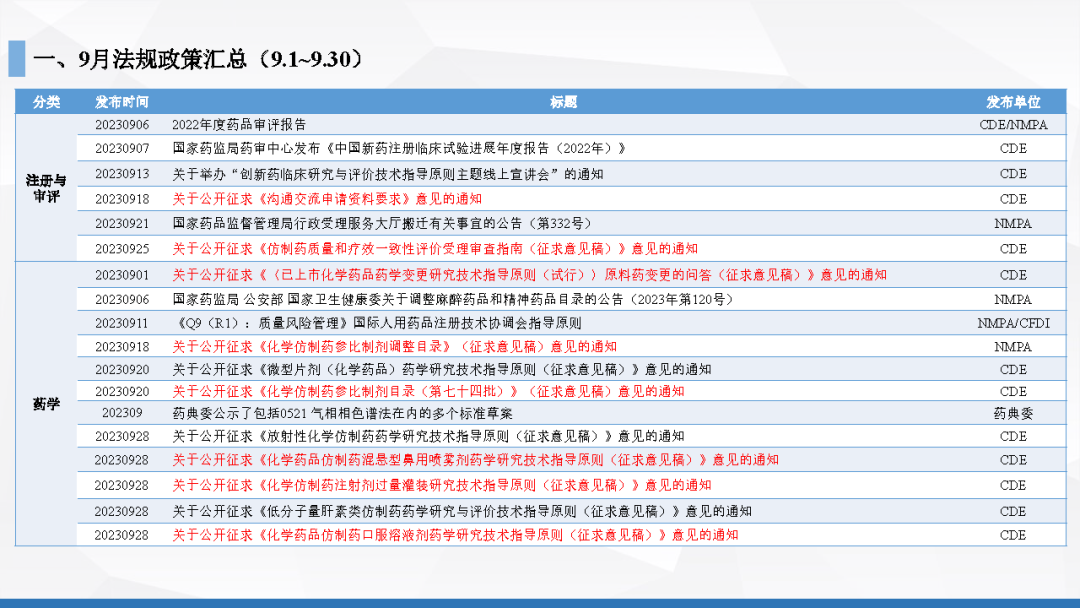This screenshot has height=608, width=1080.
Task: Click the 微型片剂药学研究技术指导原则 notice
Action: click(x=442, y=369)
